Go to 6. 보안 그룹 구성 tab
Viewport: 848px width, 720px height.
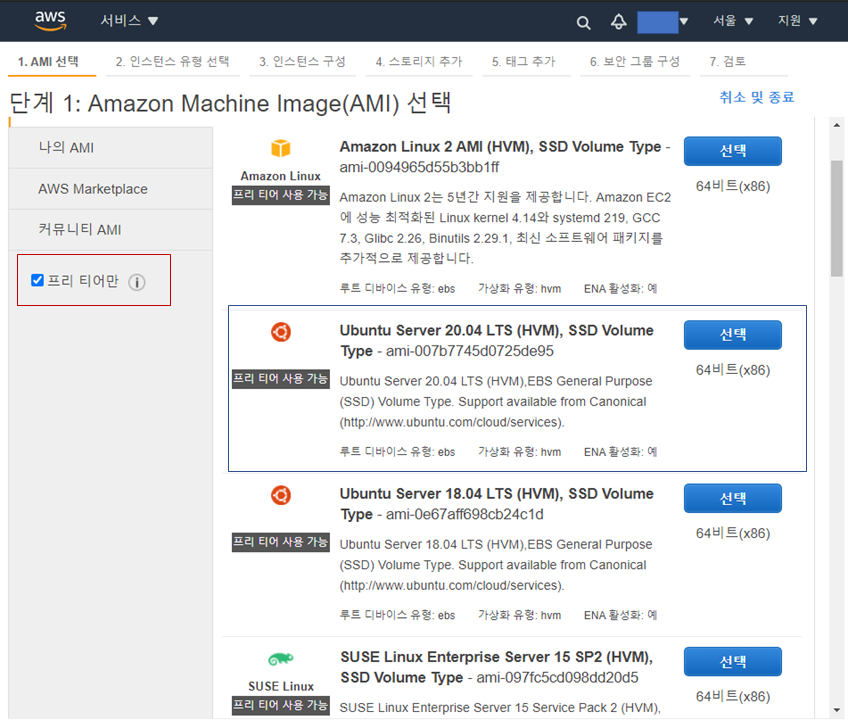pos(634,62)
